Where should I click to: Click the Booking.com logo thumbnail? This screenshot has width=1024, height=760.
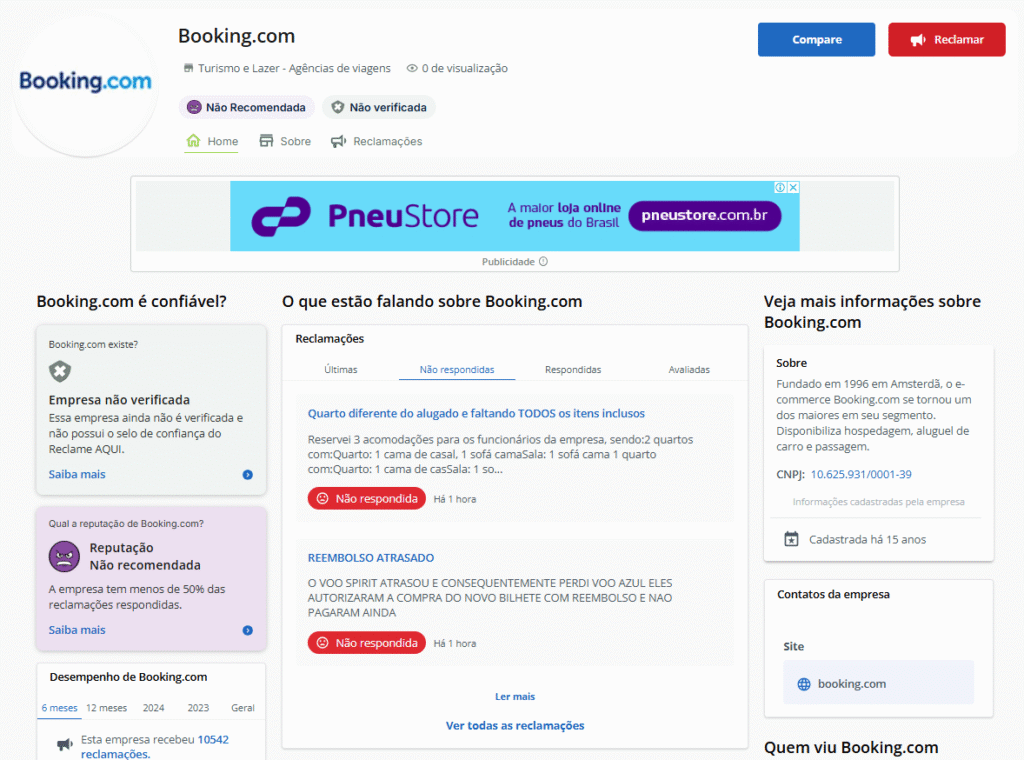pyautogui.click(x=86, y=83)
